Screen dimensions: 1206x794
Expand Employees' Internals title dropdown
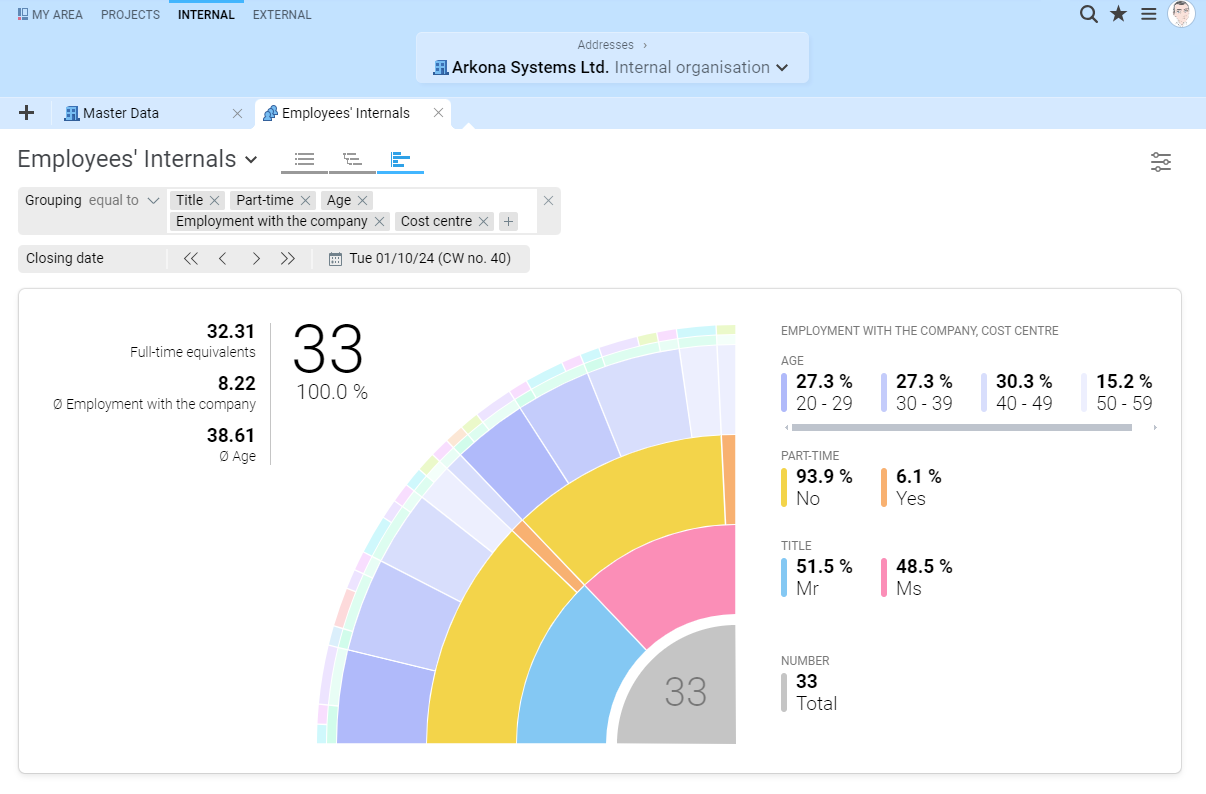[x=251, y=160]
